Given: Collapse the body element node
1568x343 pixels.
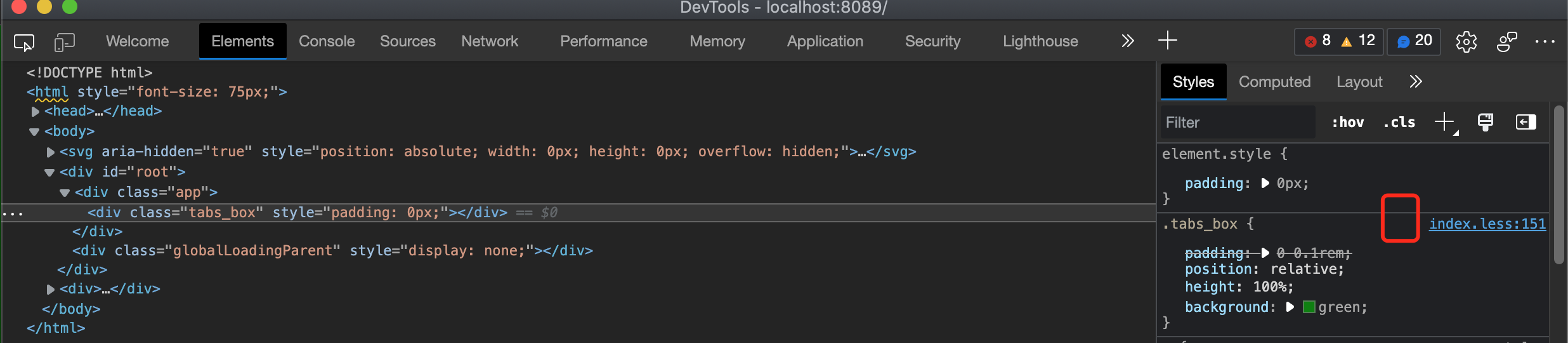Looking at the screenshot, I should pos(34,132).
